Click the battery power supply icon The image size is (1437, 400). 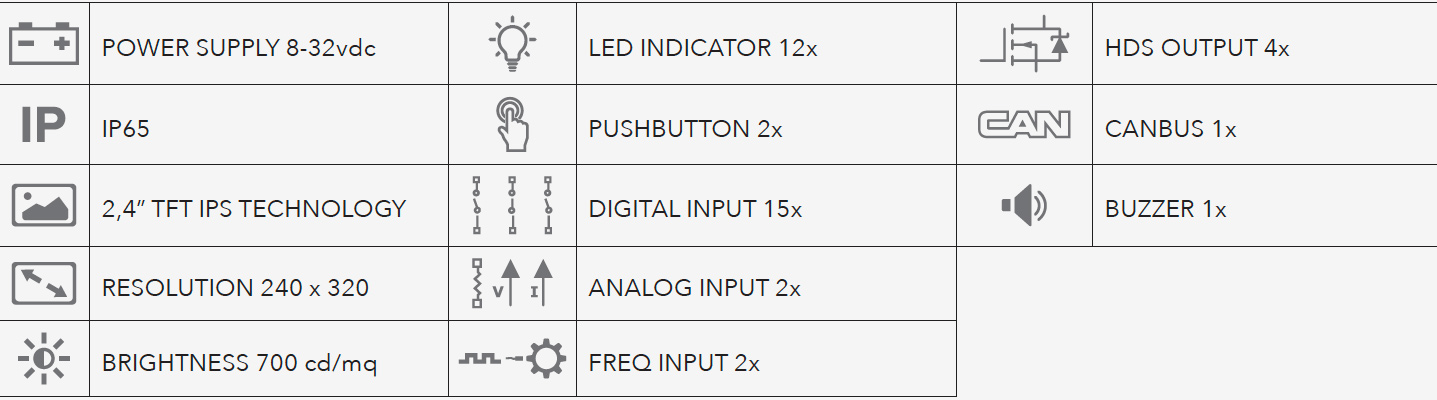point(44,44)
